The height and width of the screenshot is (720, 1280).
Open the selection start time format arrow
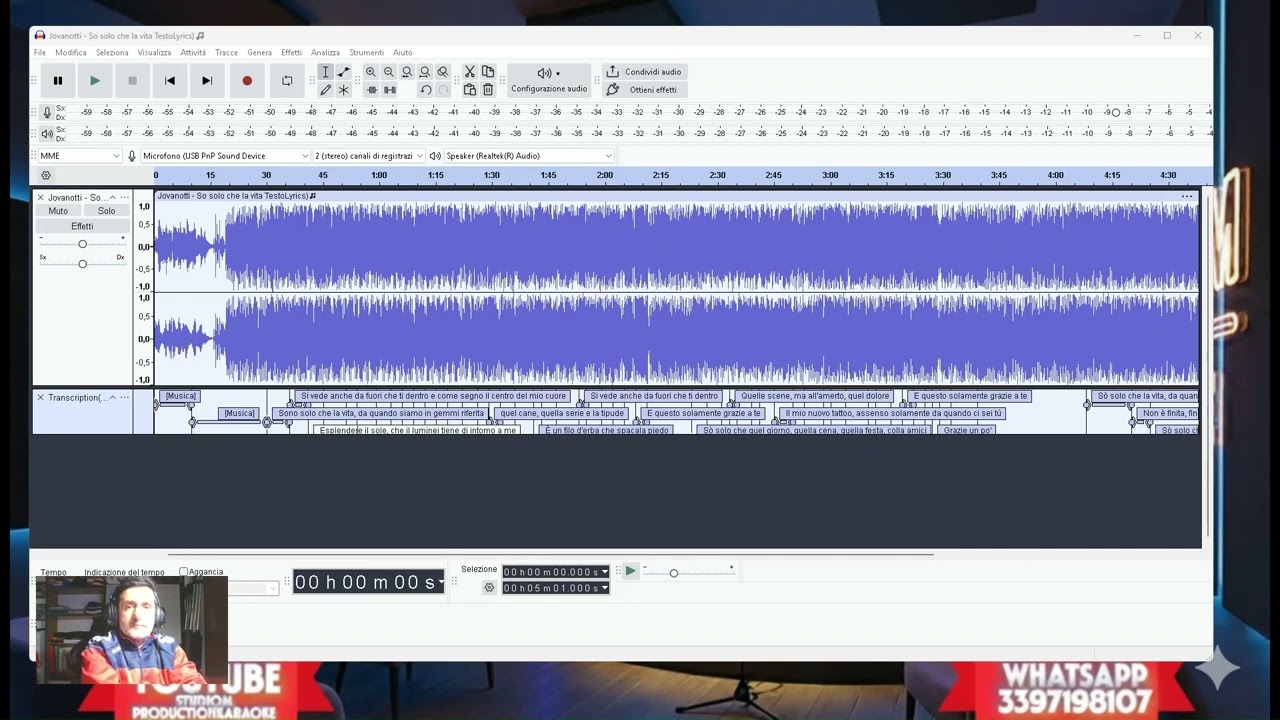(604, 572)
